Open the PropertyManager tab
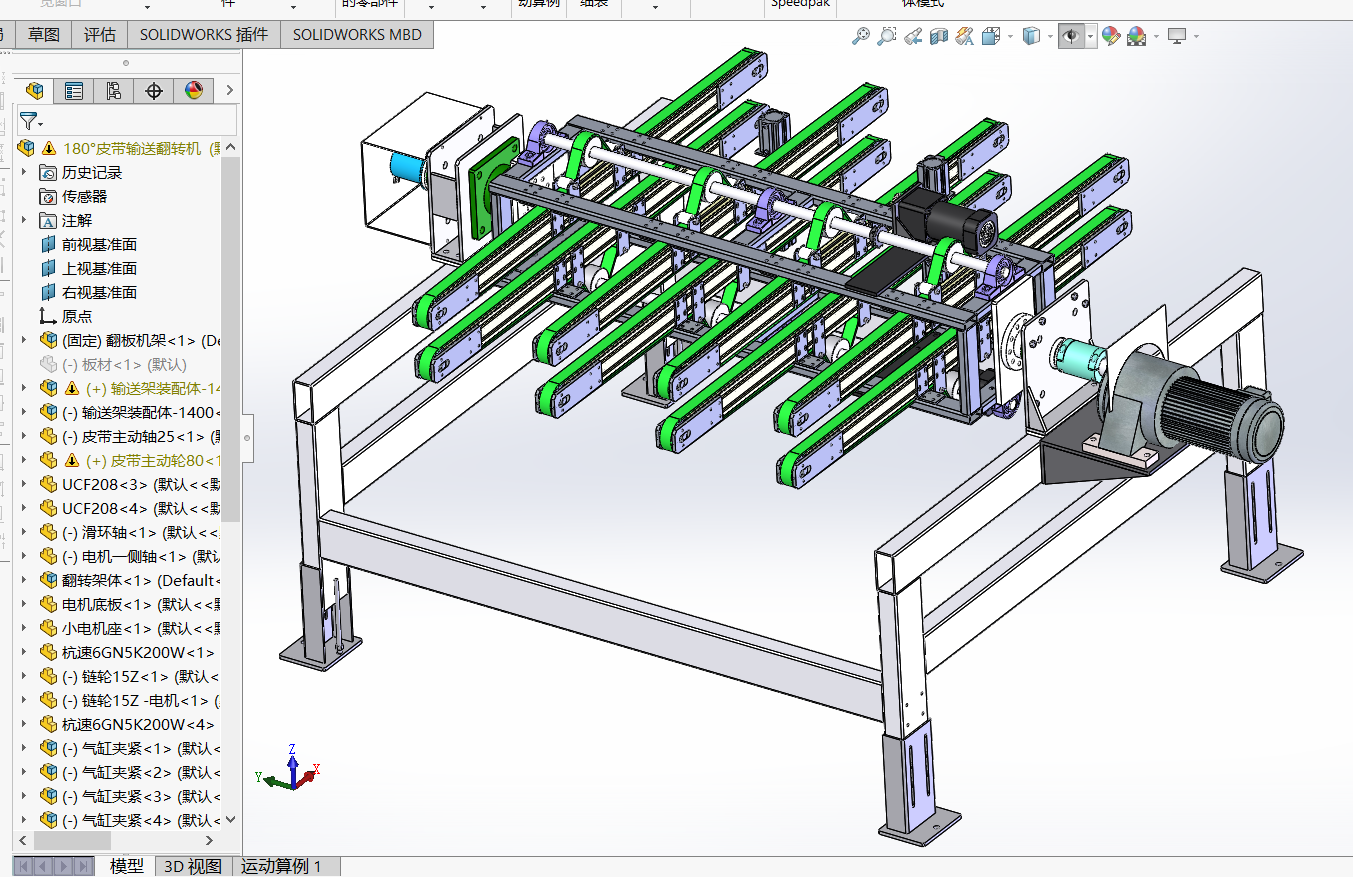The width and height of the screenshot is (1353, 877). 74,91
